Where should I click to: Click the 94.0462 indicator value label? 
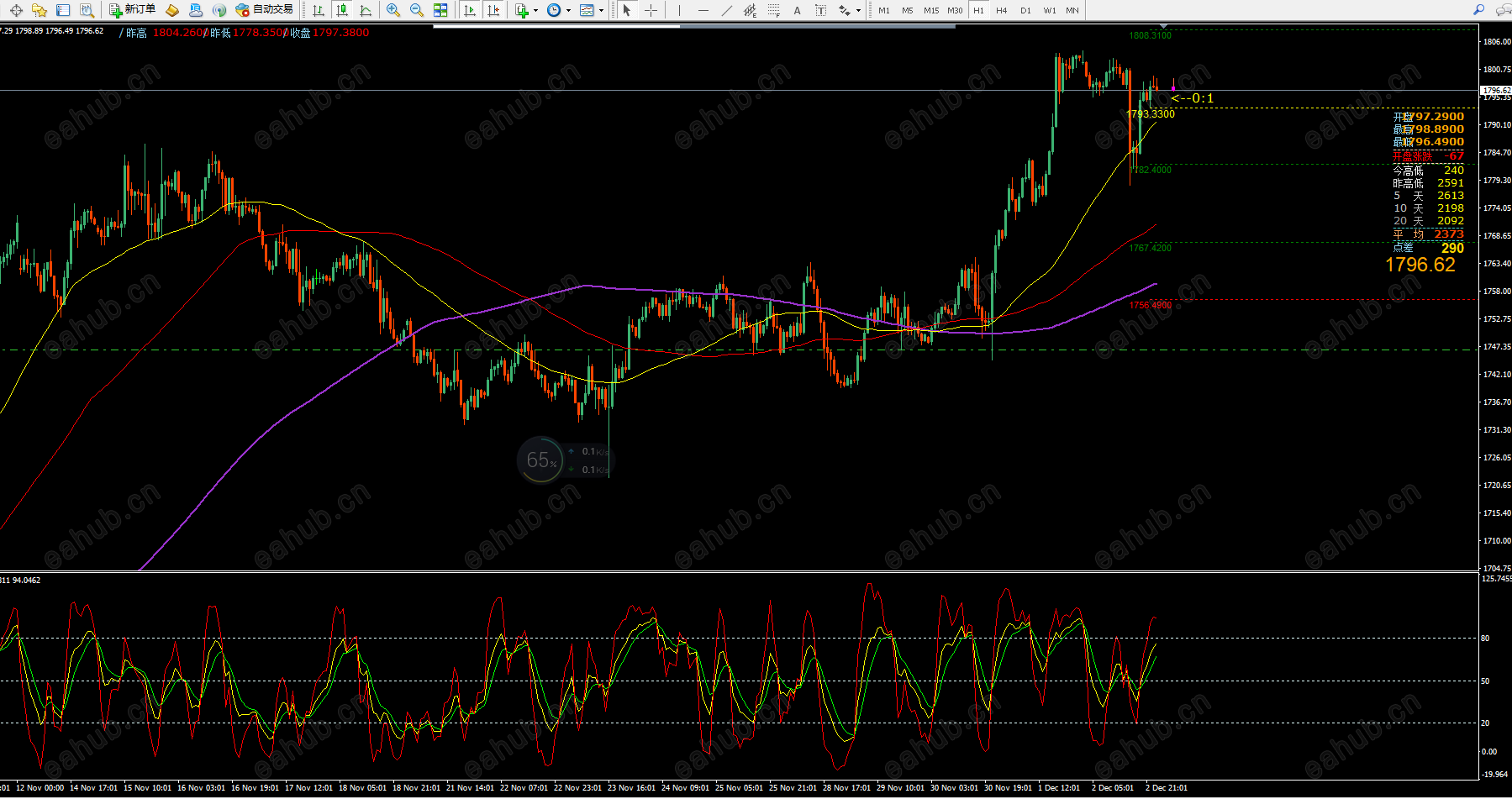click(26, 580)
